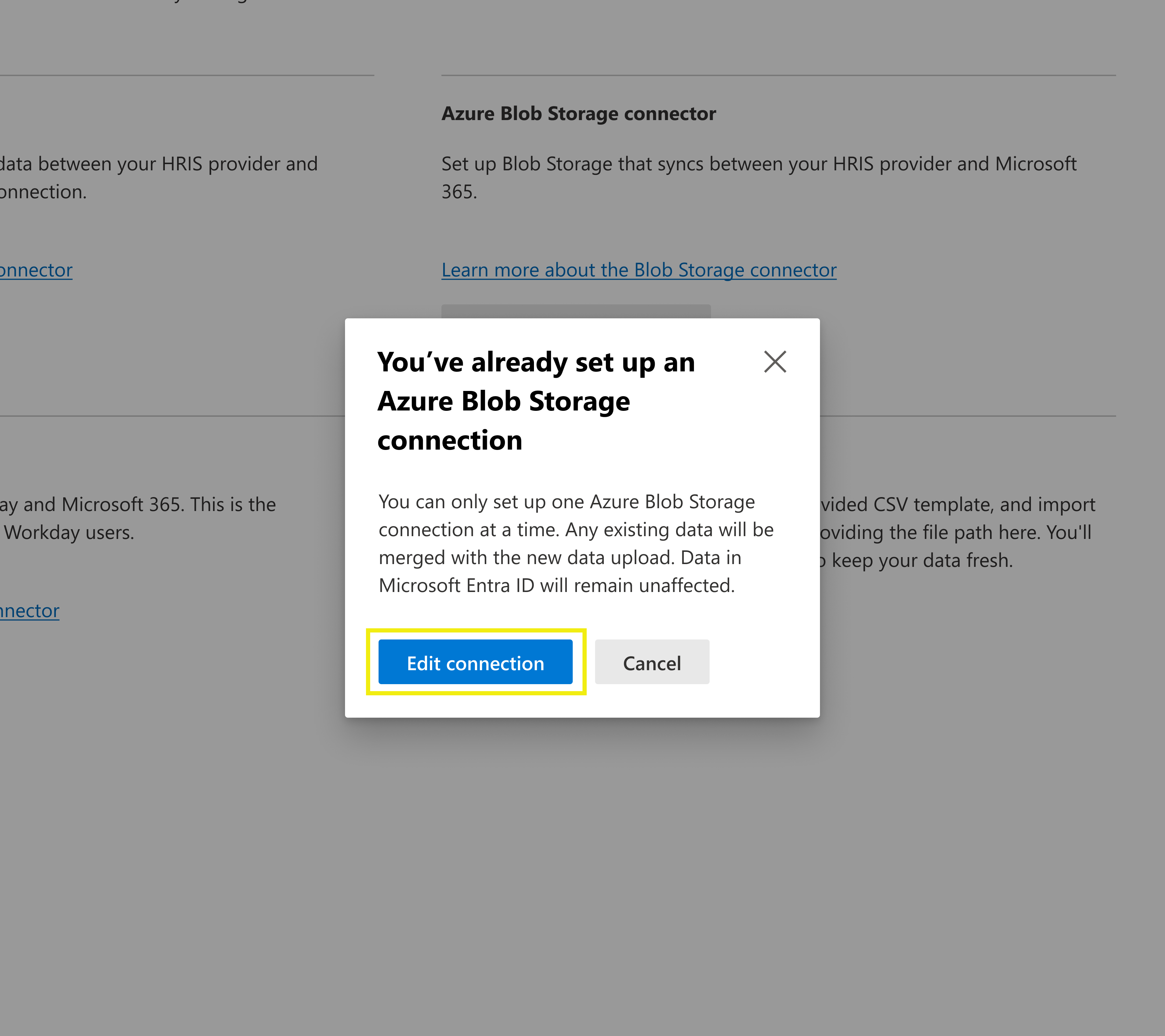Click the Edit connection button
Image resolution: width=1165 pixels, height=1036 pixels.
(475, 662)
